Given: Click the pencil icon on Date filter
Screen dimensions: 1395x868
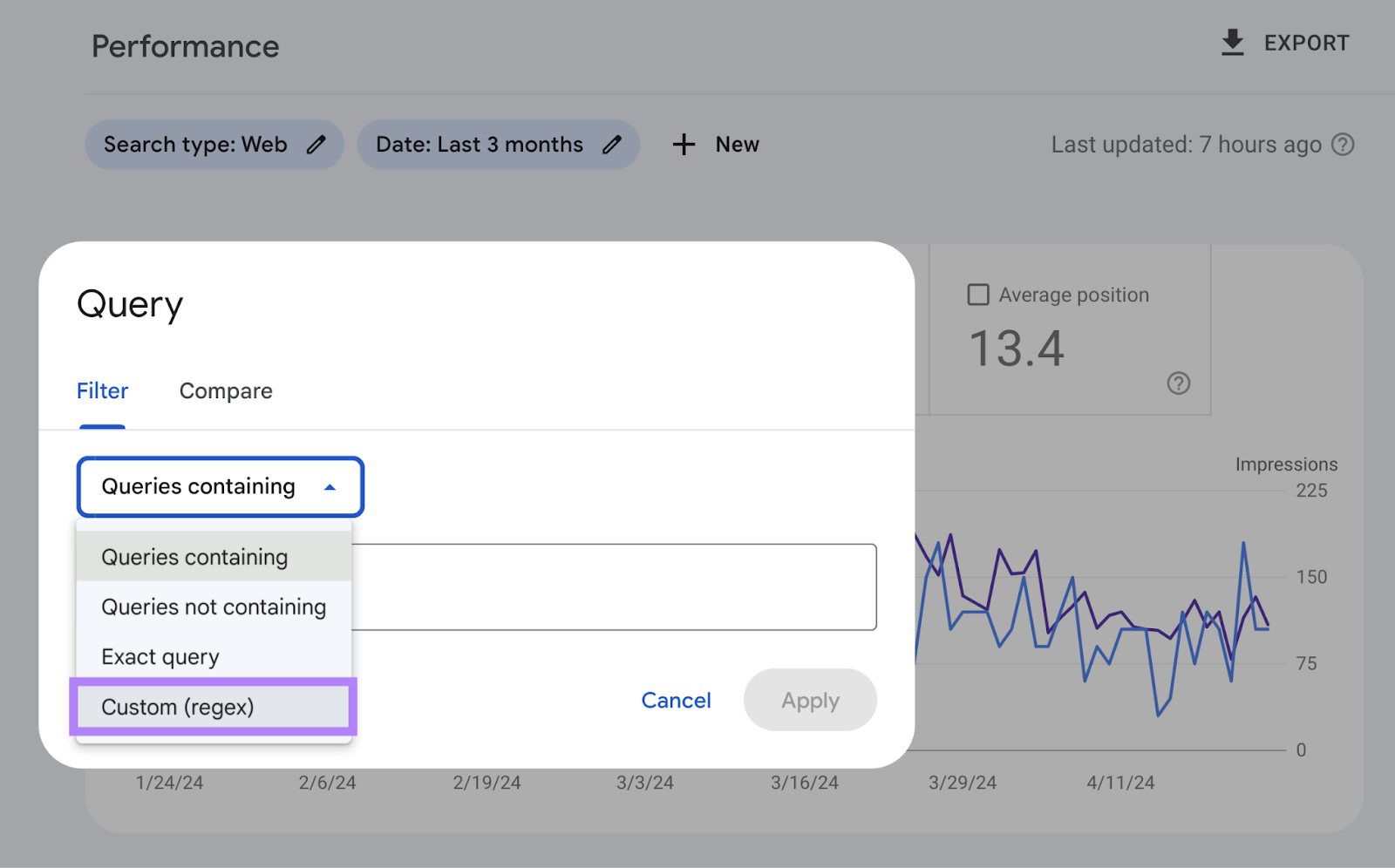Looking at the screenshot, I should point(612,145).
